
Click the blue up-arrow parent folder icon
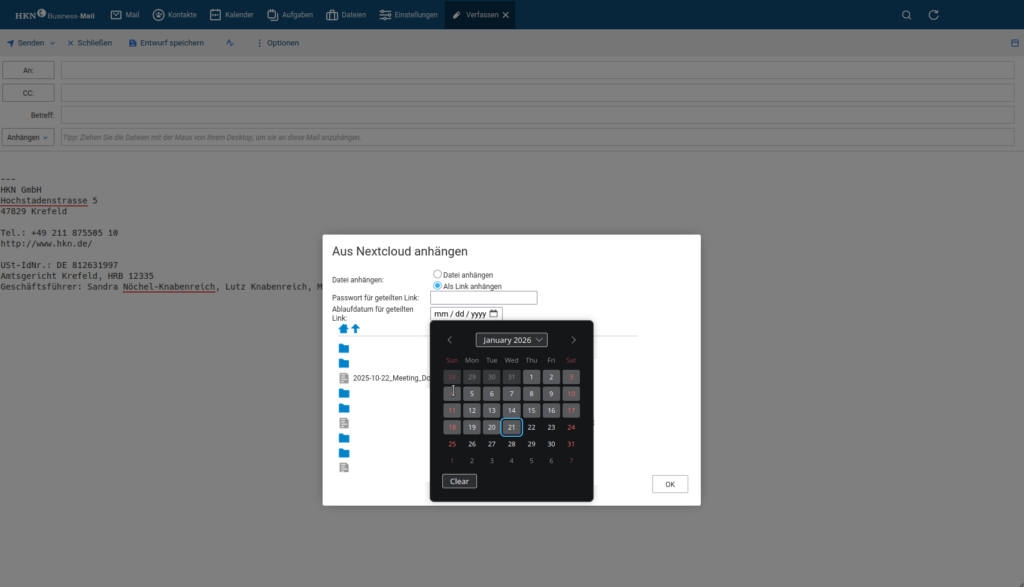tap(355, 329)
